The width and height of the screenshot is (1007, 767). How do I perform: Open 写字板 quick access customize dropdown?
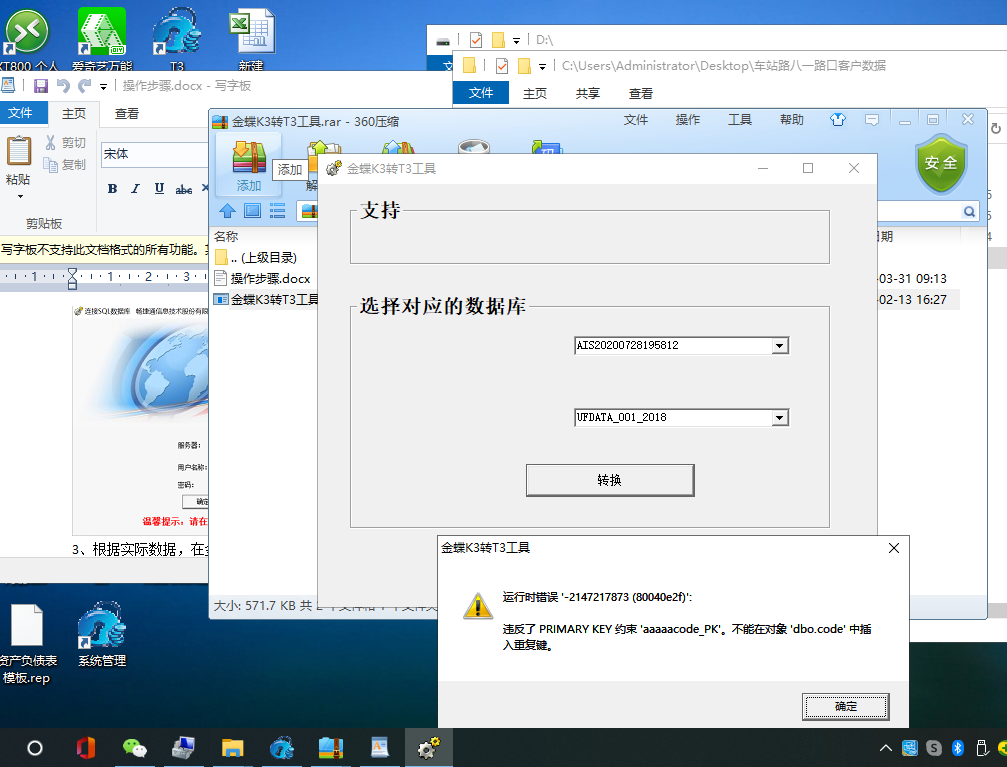pos(103,86)
